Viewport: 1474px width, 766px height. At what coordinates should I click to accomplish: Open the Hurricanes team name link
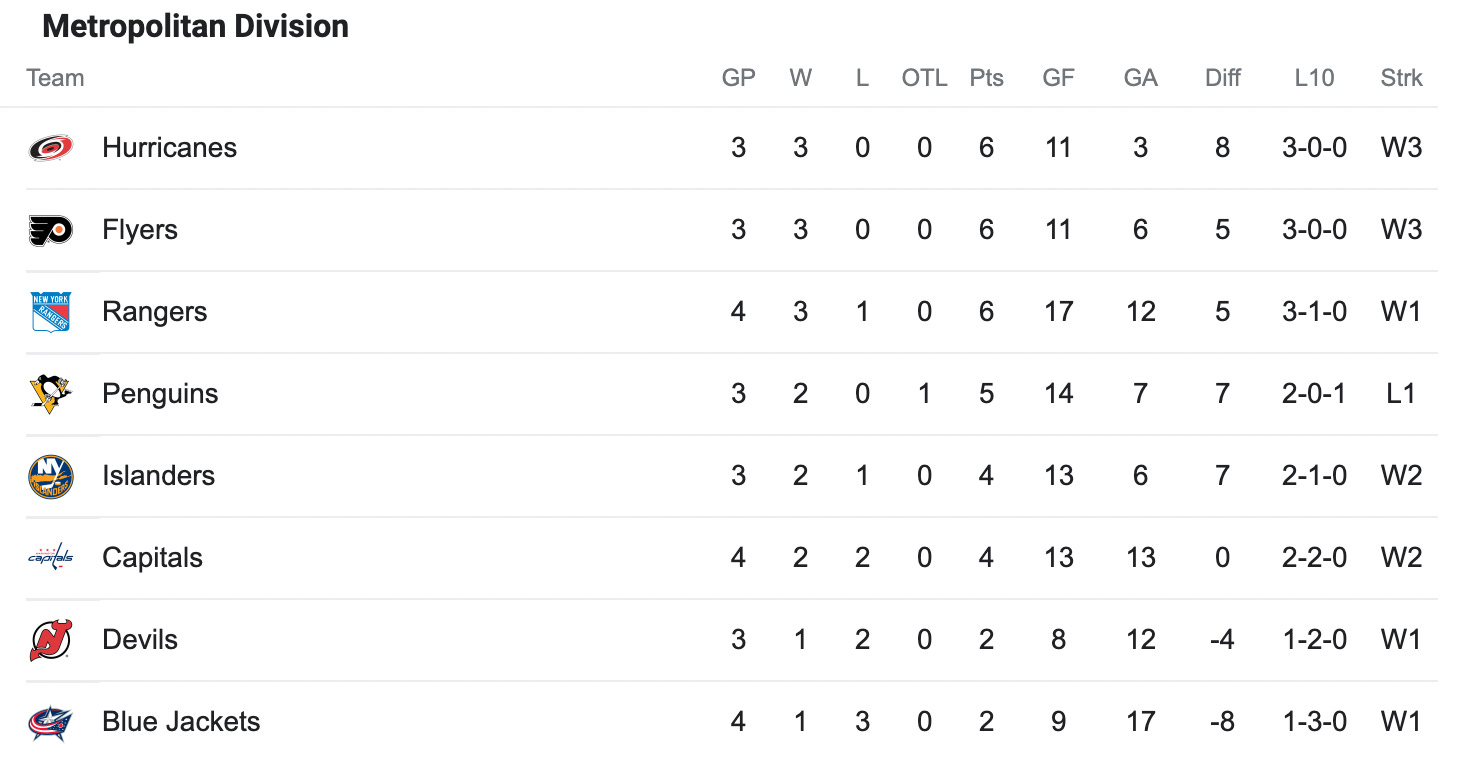click(169, 148)
